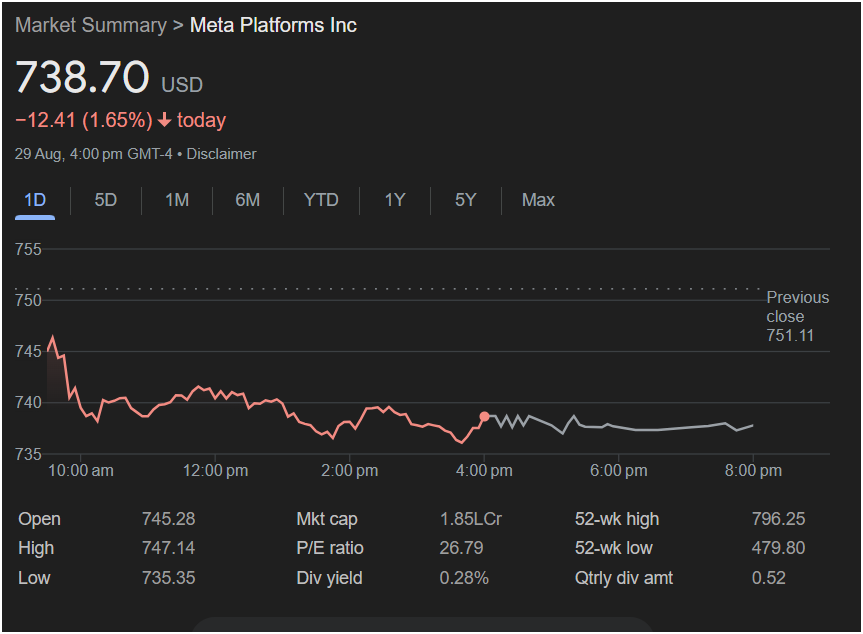This screenshot has height=634, width=863.
Task: Open the Disclaimer link
Action: point(221,154)
